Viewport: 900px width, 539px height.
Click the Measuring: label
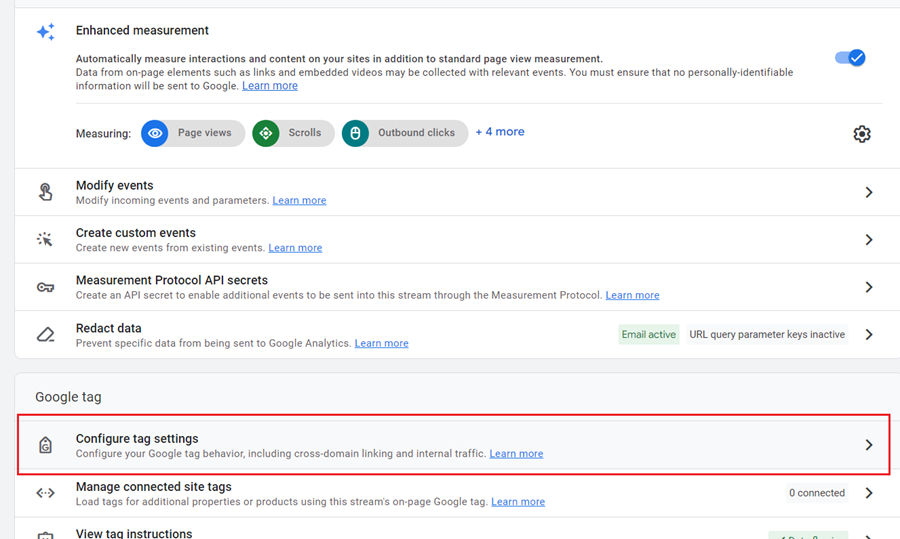[103, 134]
